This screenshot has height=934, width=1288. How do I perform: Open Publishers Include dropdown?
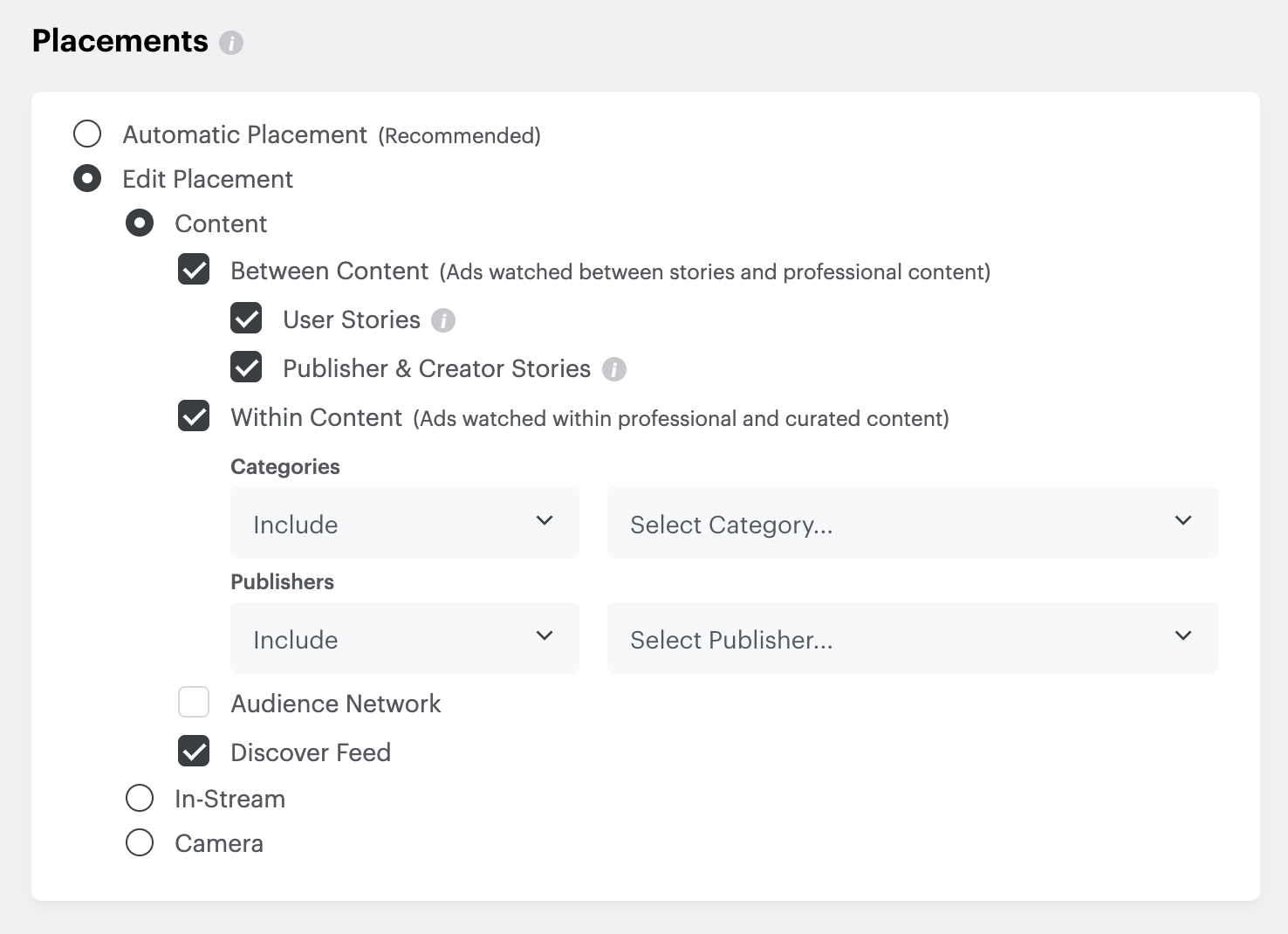[405, 638]
